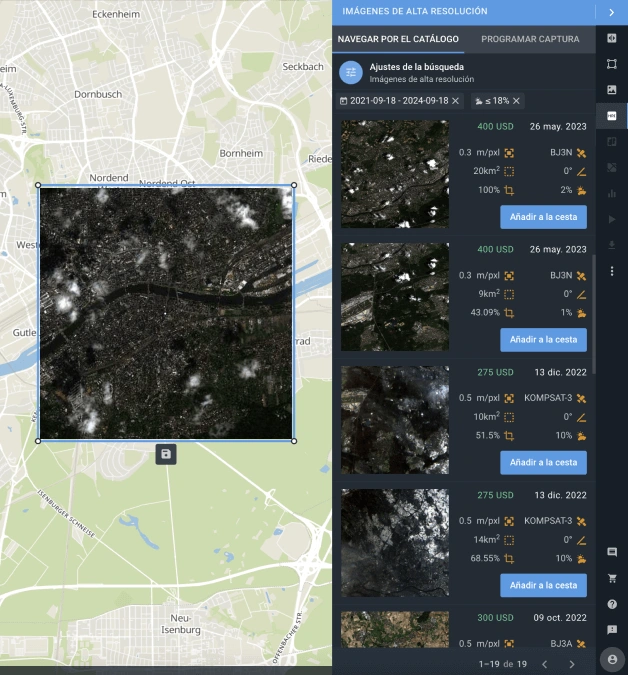The image size is (628, 675).
Task: Click the save icon below the map selection
Action: point(166,454)
